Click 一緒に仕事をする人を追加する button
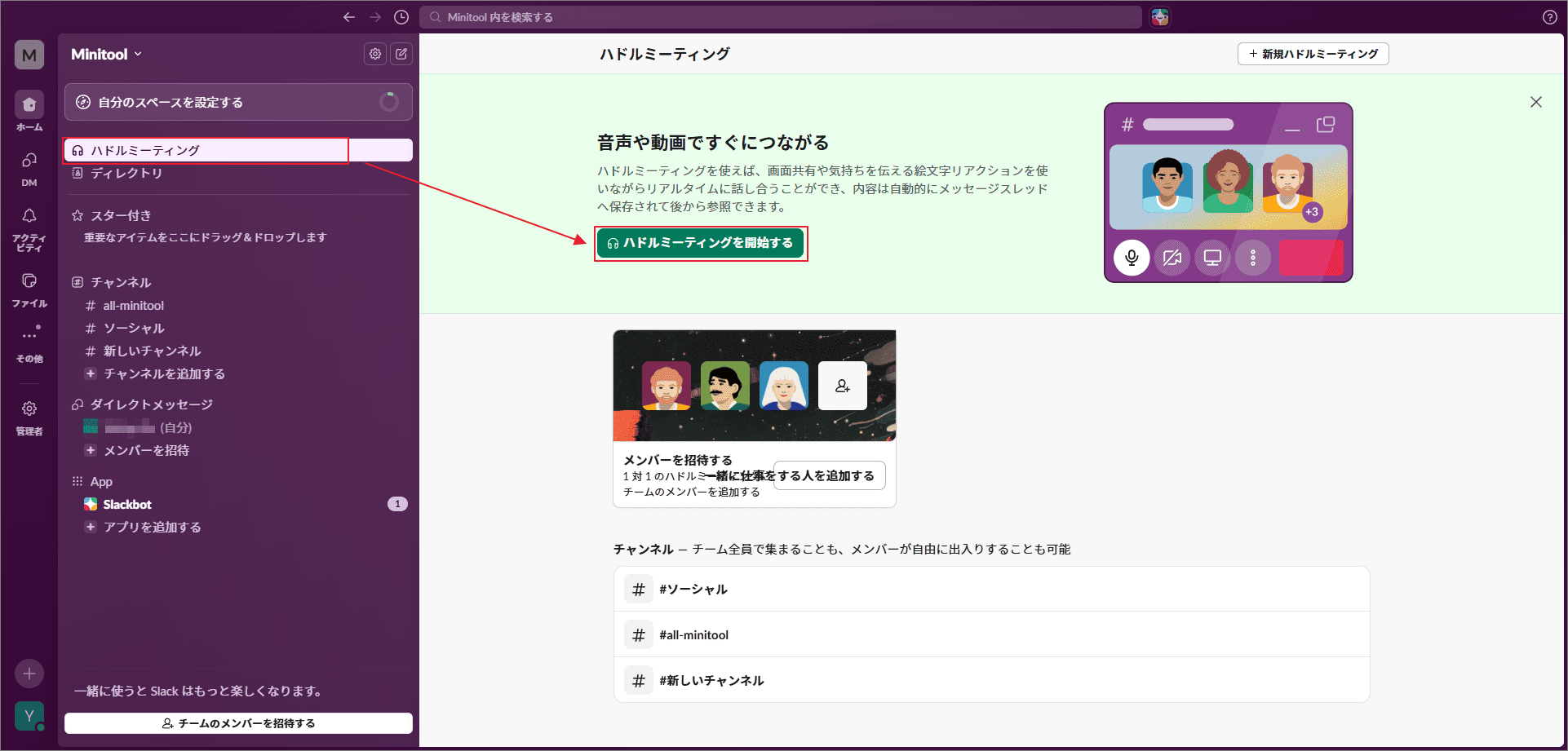The width and height of the screenshot is (1568, 751). pyautogui.click(x=829, y=475)
